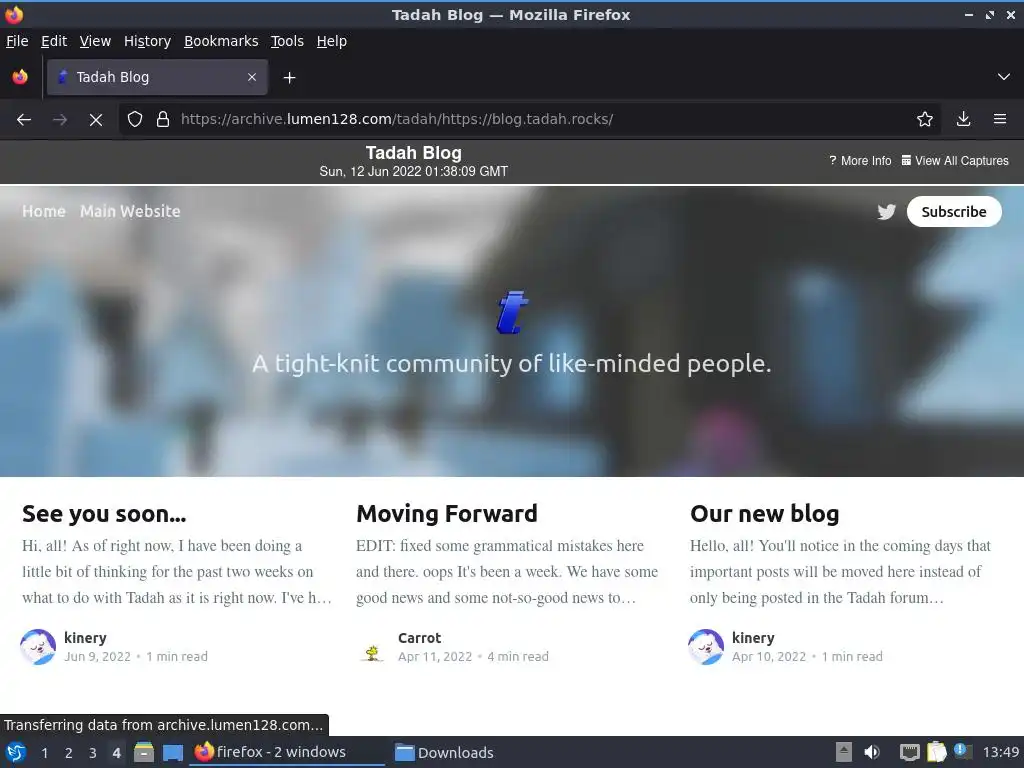Open the update notification tray icon
This screenshot has height=768, width=1024.
[x=962, y=751]
